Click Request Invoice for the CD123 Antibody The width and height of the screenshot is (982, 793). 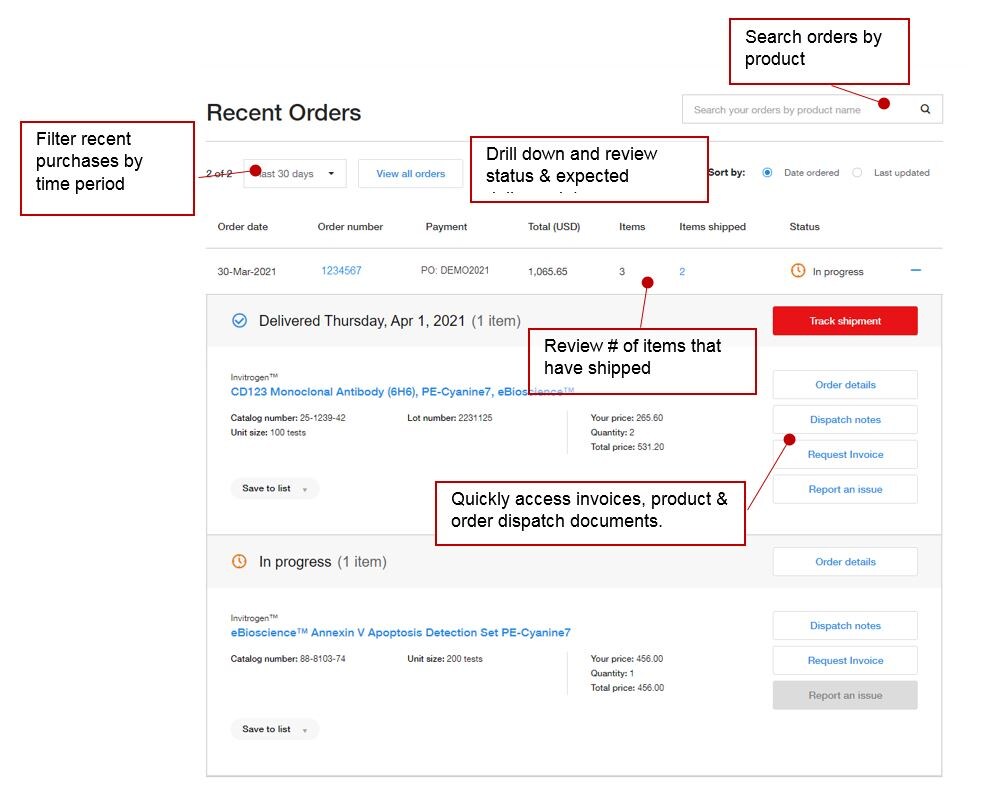[844, 455]
